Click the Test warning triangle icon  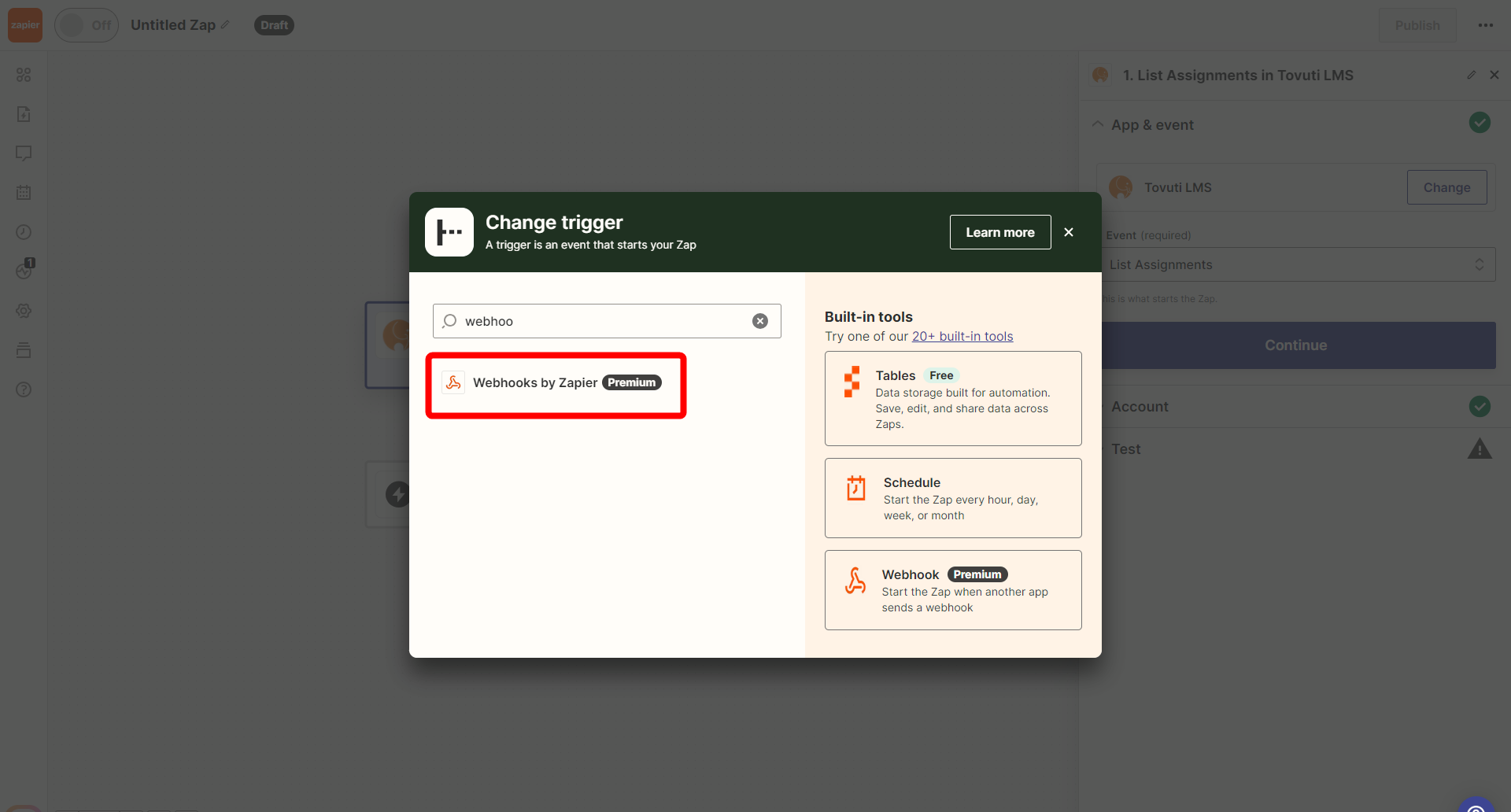pos(1480,448)
